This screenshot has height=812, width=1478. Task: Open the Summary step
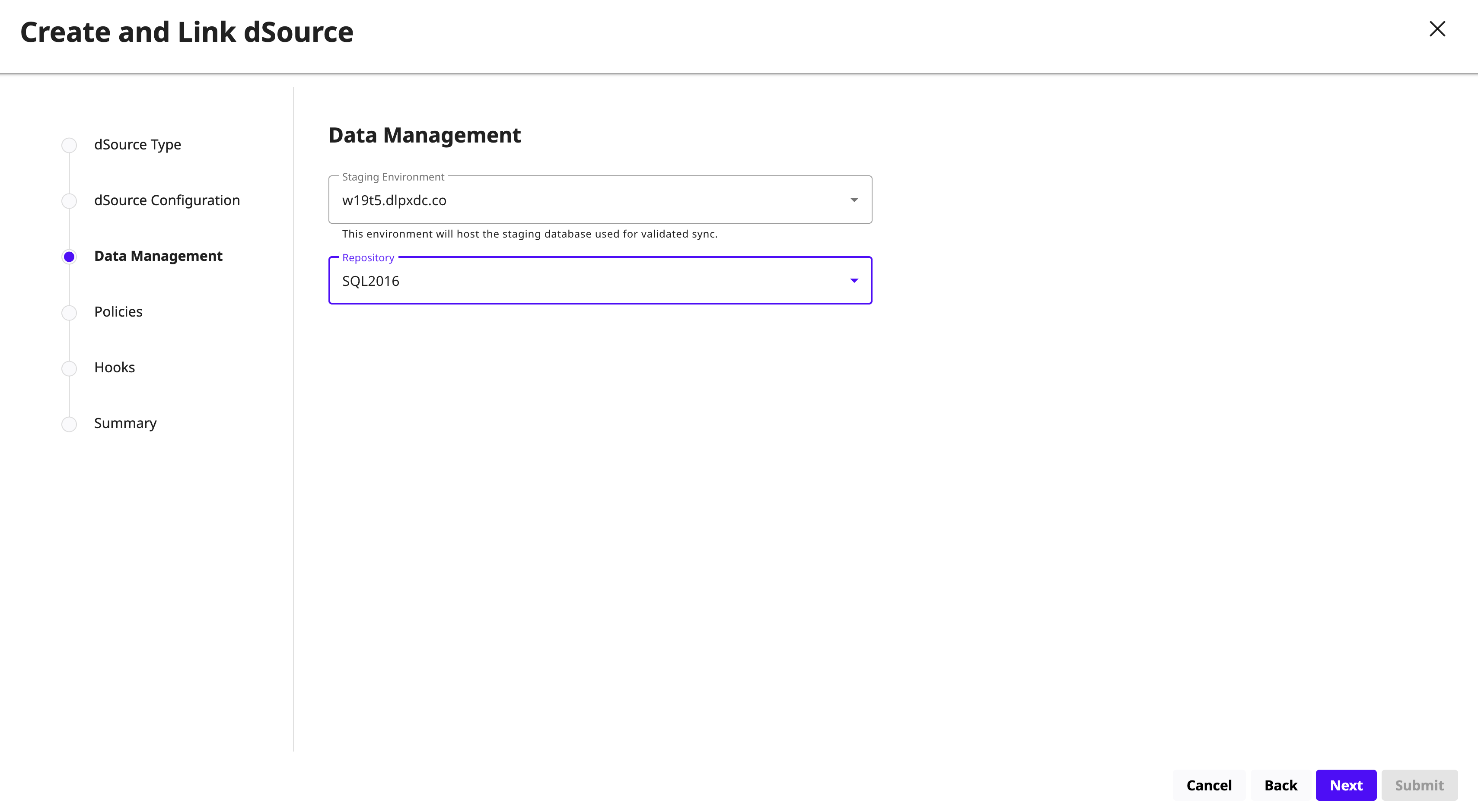coord(125,423)
